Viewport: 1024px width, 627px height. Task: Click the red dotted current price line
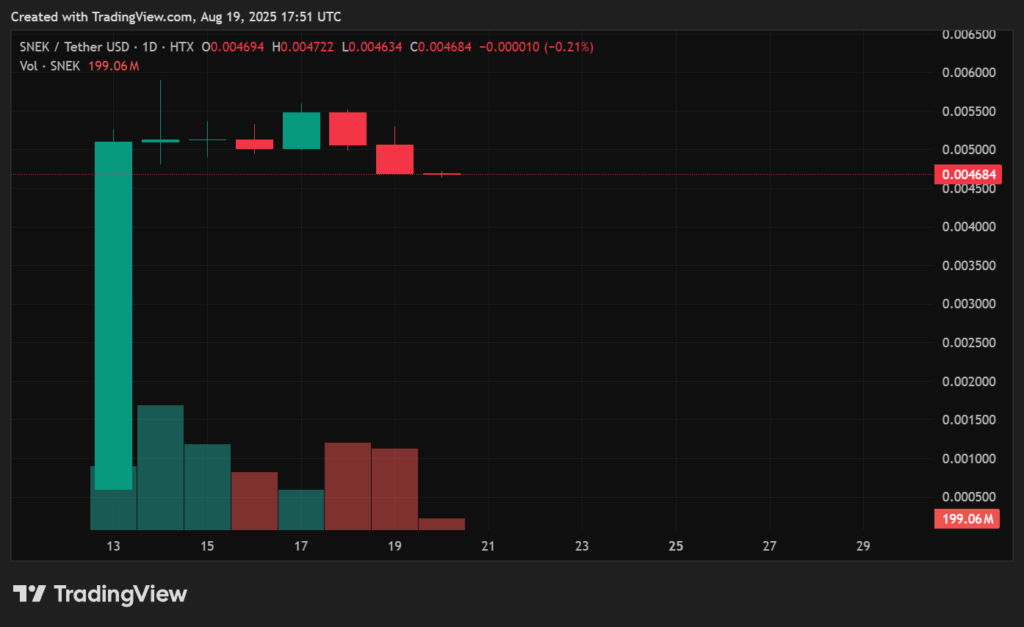coord(600,173)
